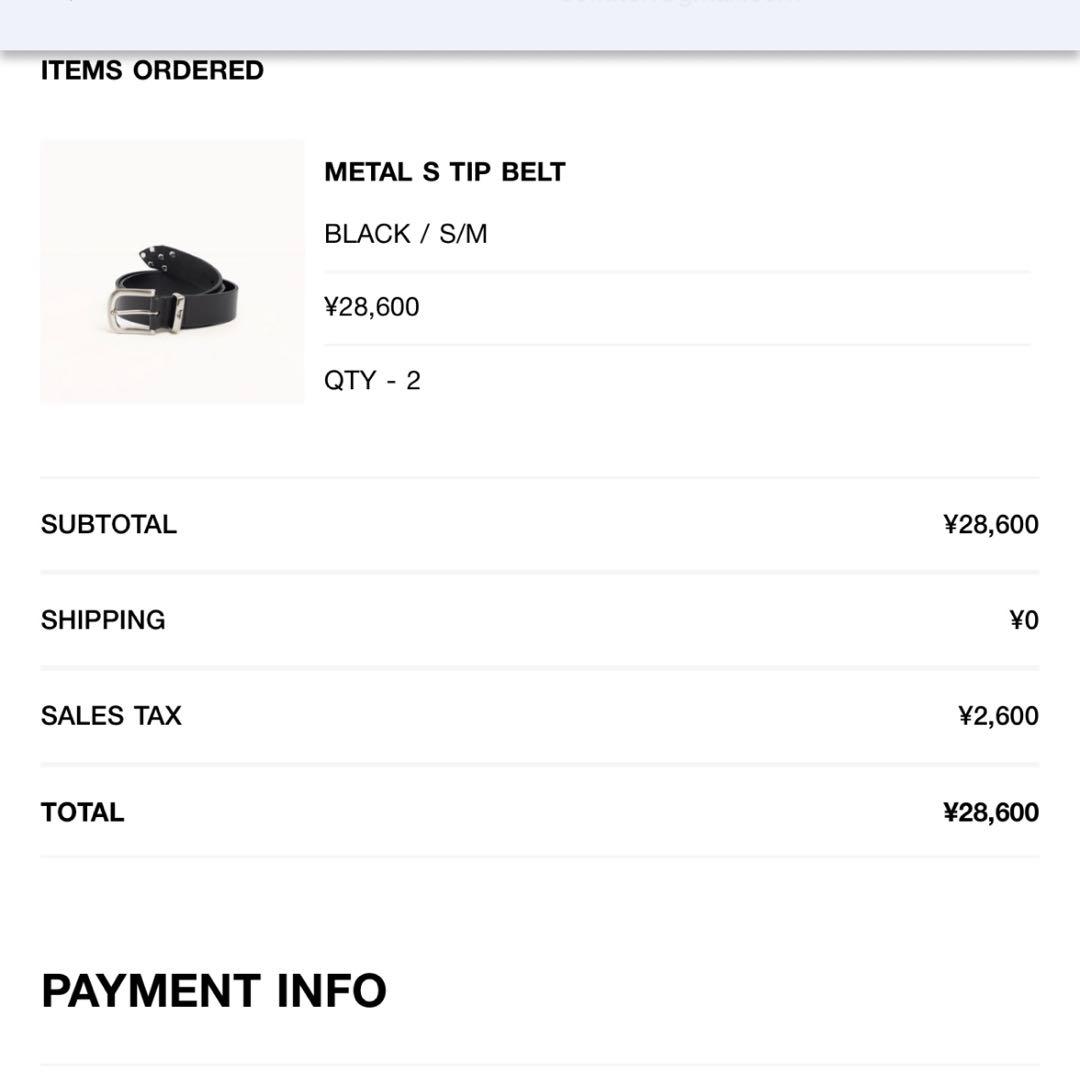Screen dimensions: 1080x1080
Task: Select the BLACK / S/M variant text
Action: tap(405, 234)
